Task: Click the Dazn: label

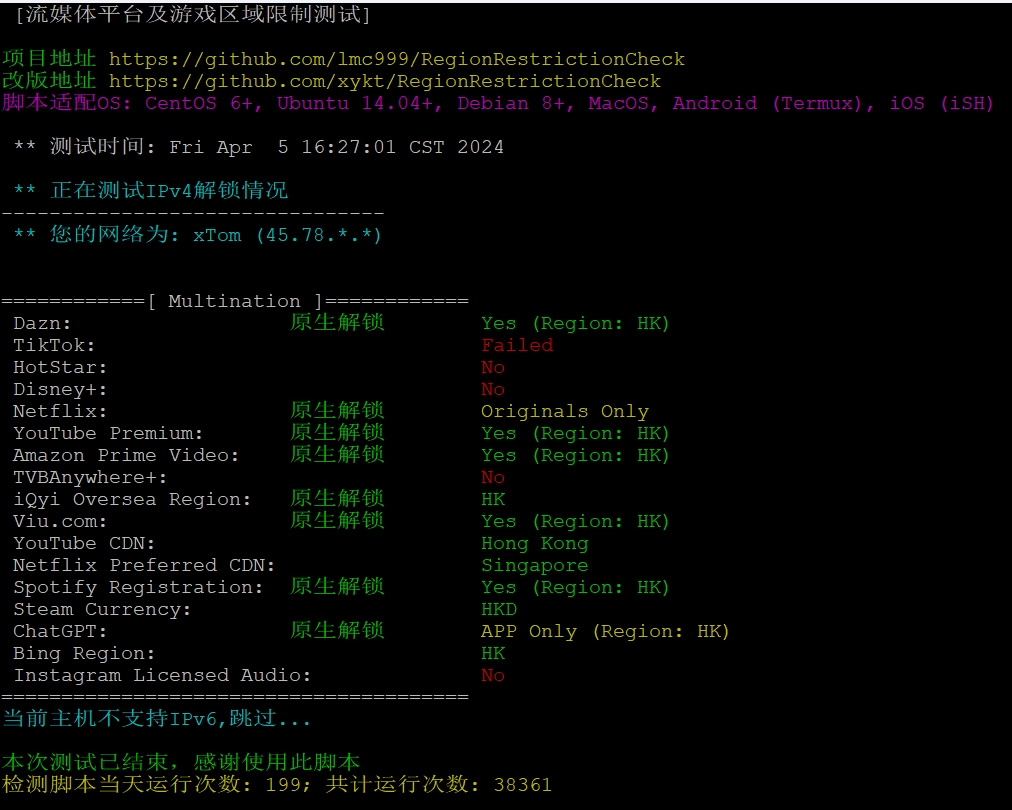Action: click(x=42, y=323)
